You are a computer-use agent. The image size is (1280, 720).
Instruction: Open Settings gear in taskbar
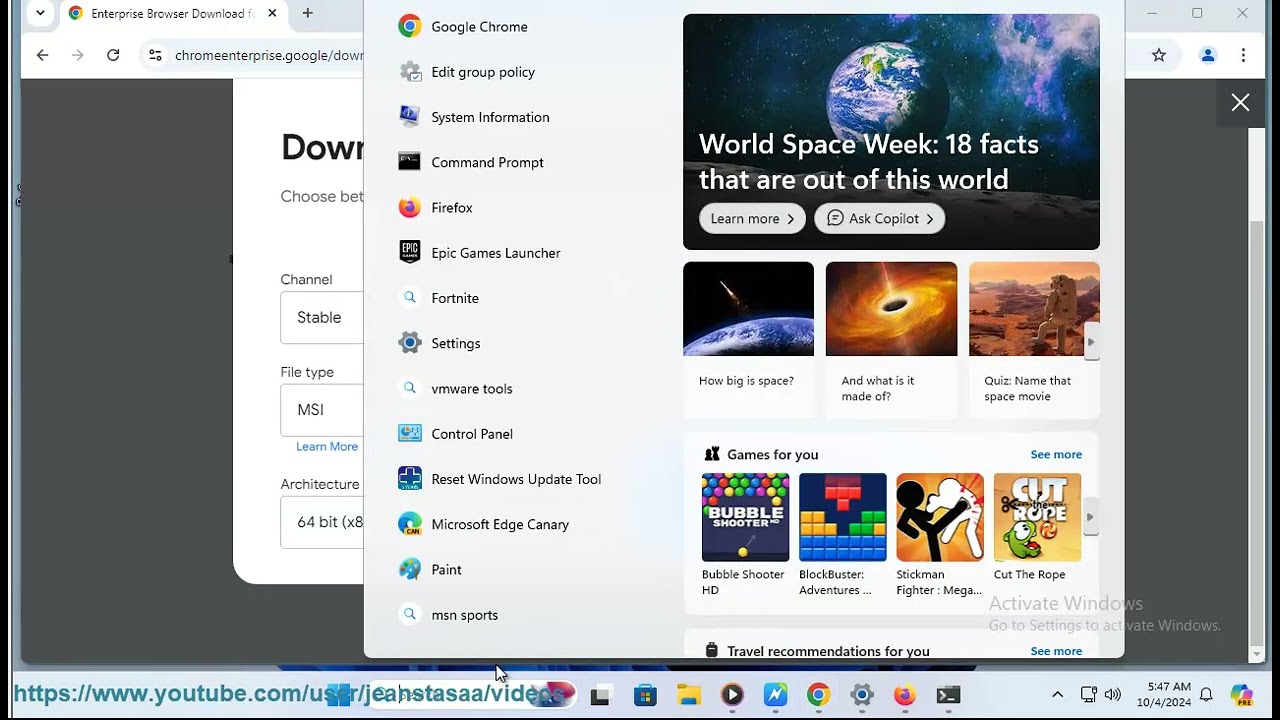[862, 695]
